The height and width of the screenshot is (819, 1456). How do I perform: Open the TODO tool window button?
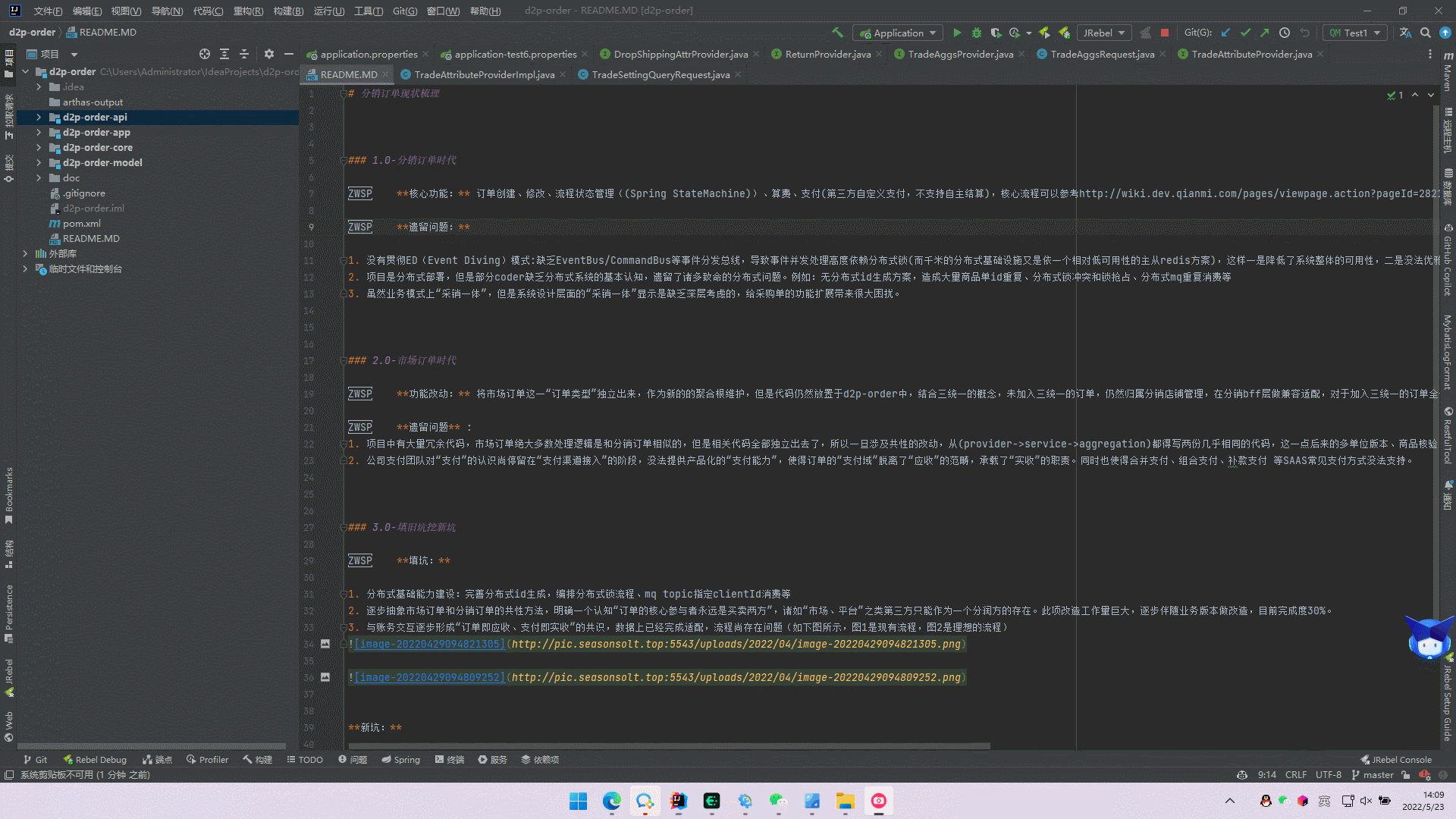[305, 759]
